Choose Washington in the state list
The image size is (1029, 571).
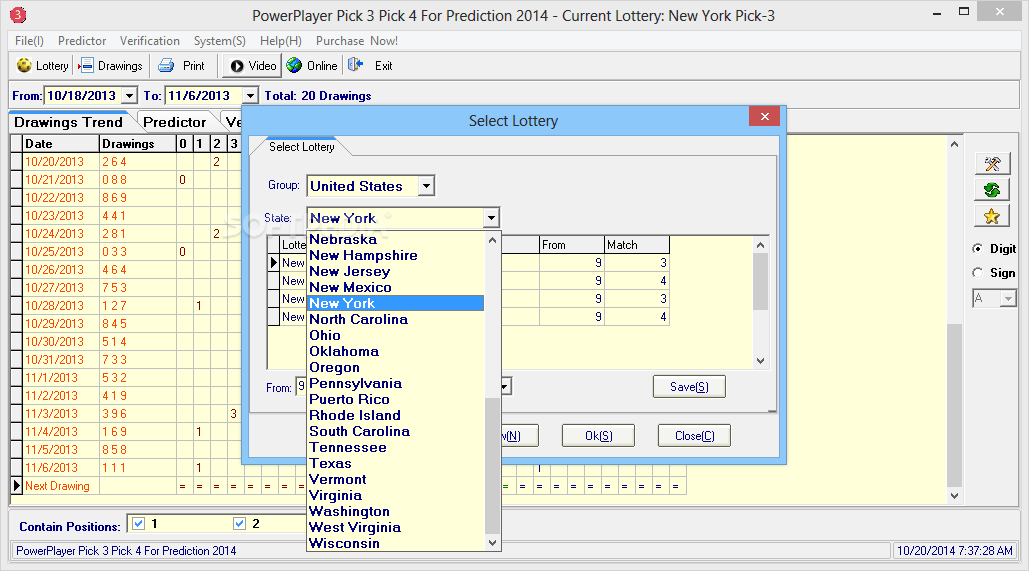[396, 511]
